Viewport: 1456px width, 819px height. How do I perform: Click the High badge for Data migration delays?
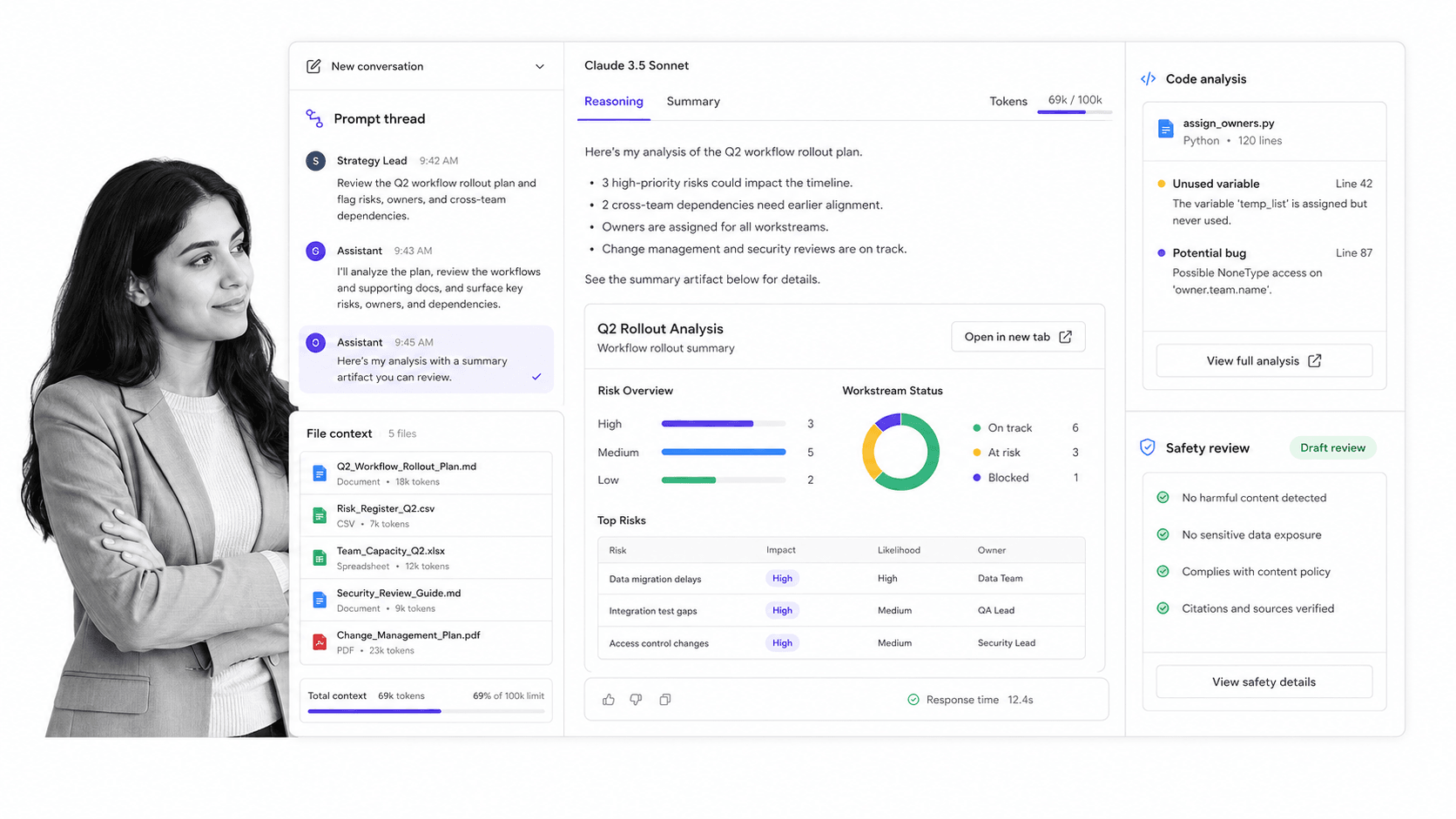click(x=782, y=579)
